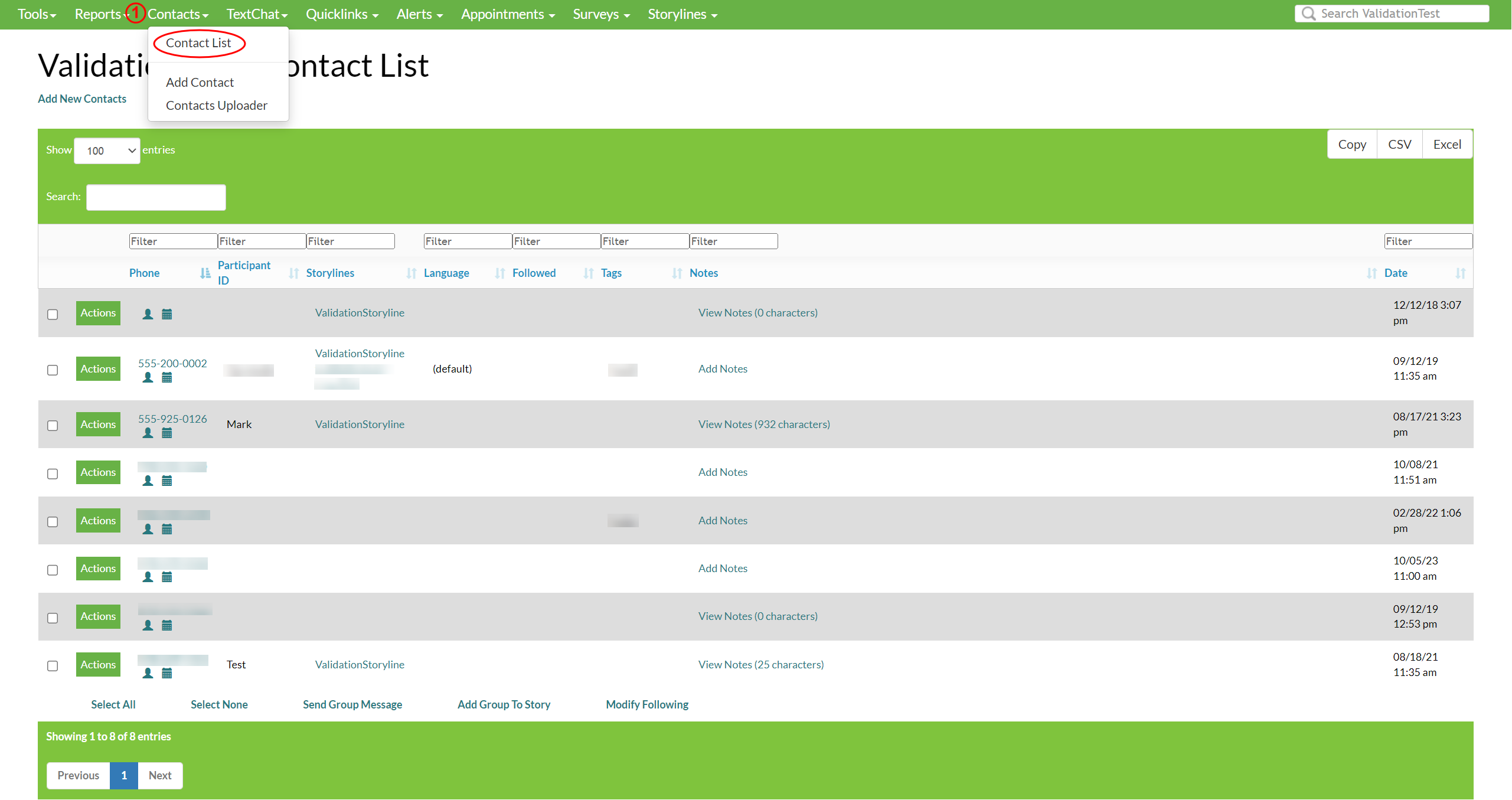Select Add Contact from Contacts menu
This screenshot has width=1512, height=800.
point(200,83)
